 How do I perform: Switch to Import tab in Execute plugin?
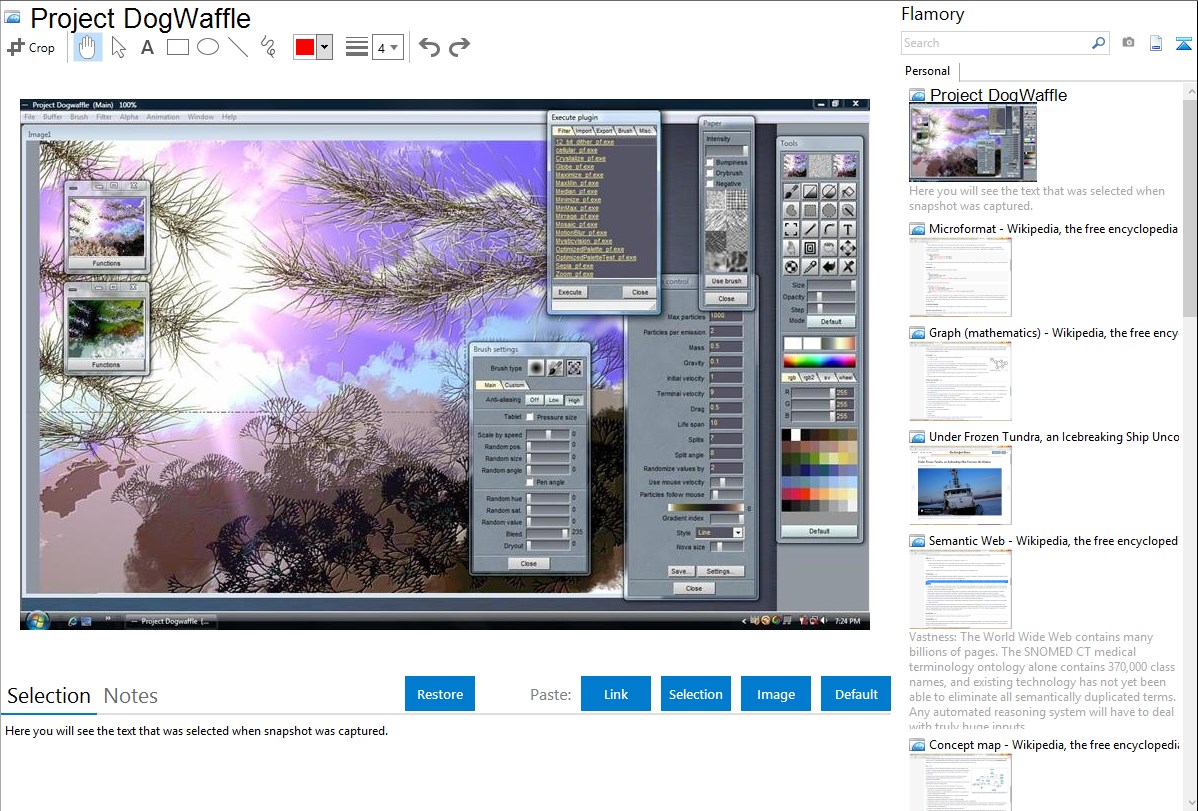point(584,131)
